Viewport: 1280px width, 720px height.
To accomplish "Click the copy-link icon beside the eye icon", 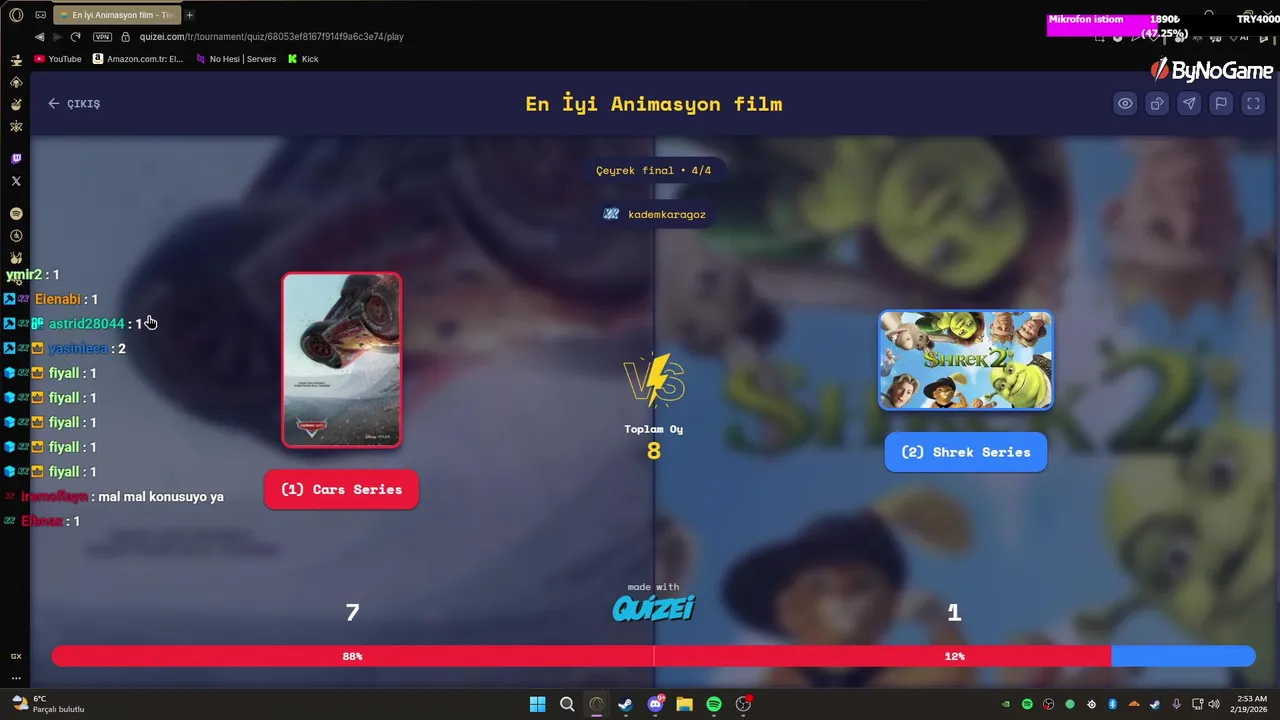I will (1157, 103).
